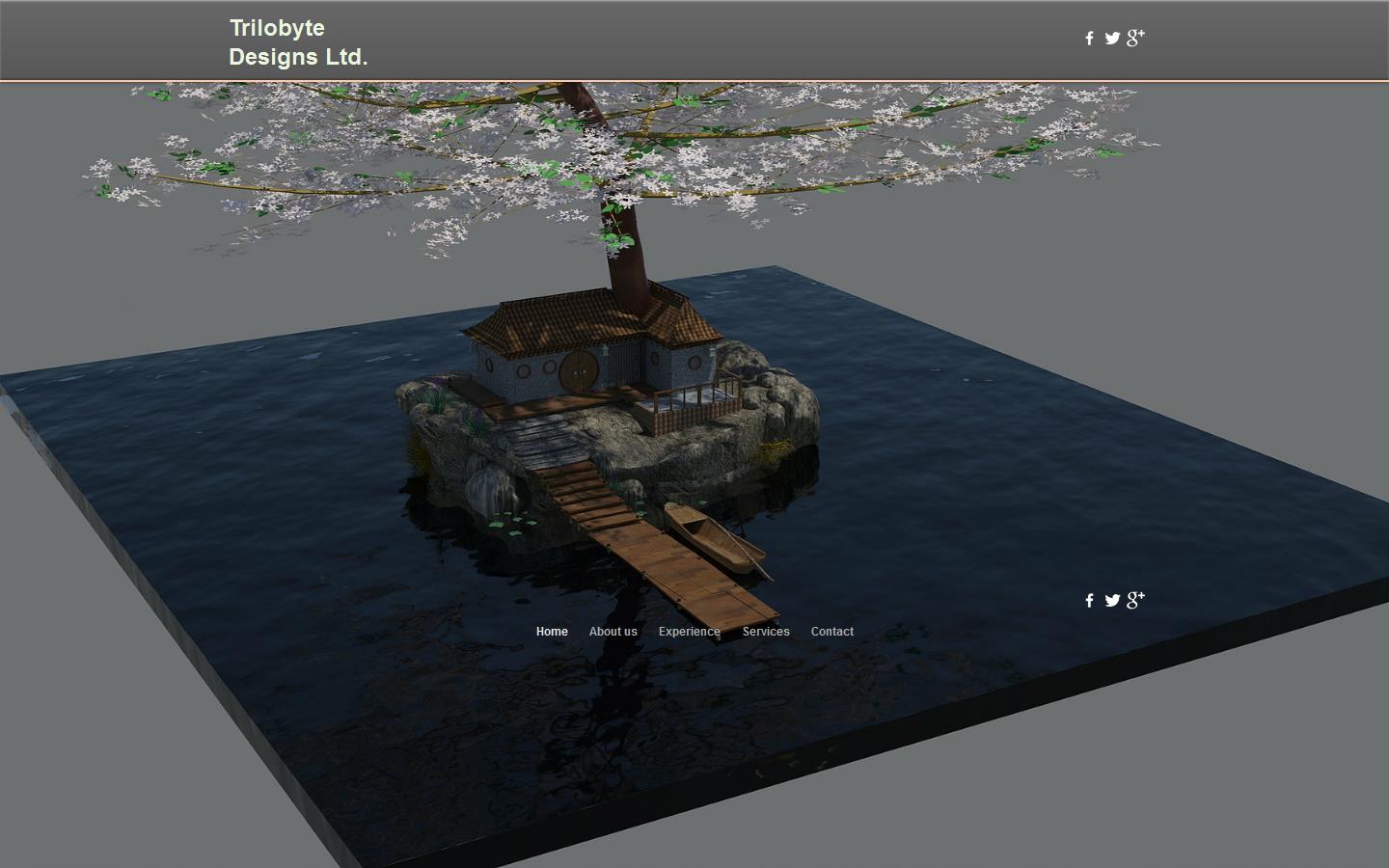Click the Google Plus icon over the water scene
The width and height of the screenshot is (1389, 868).
tap(1135, 600)
